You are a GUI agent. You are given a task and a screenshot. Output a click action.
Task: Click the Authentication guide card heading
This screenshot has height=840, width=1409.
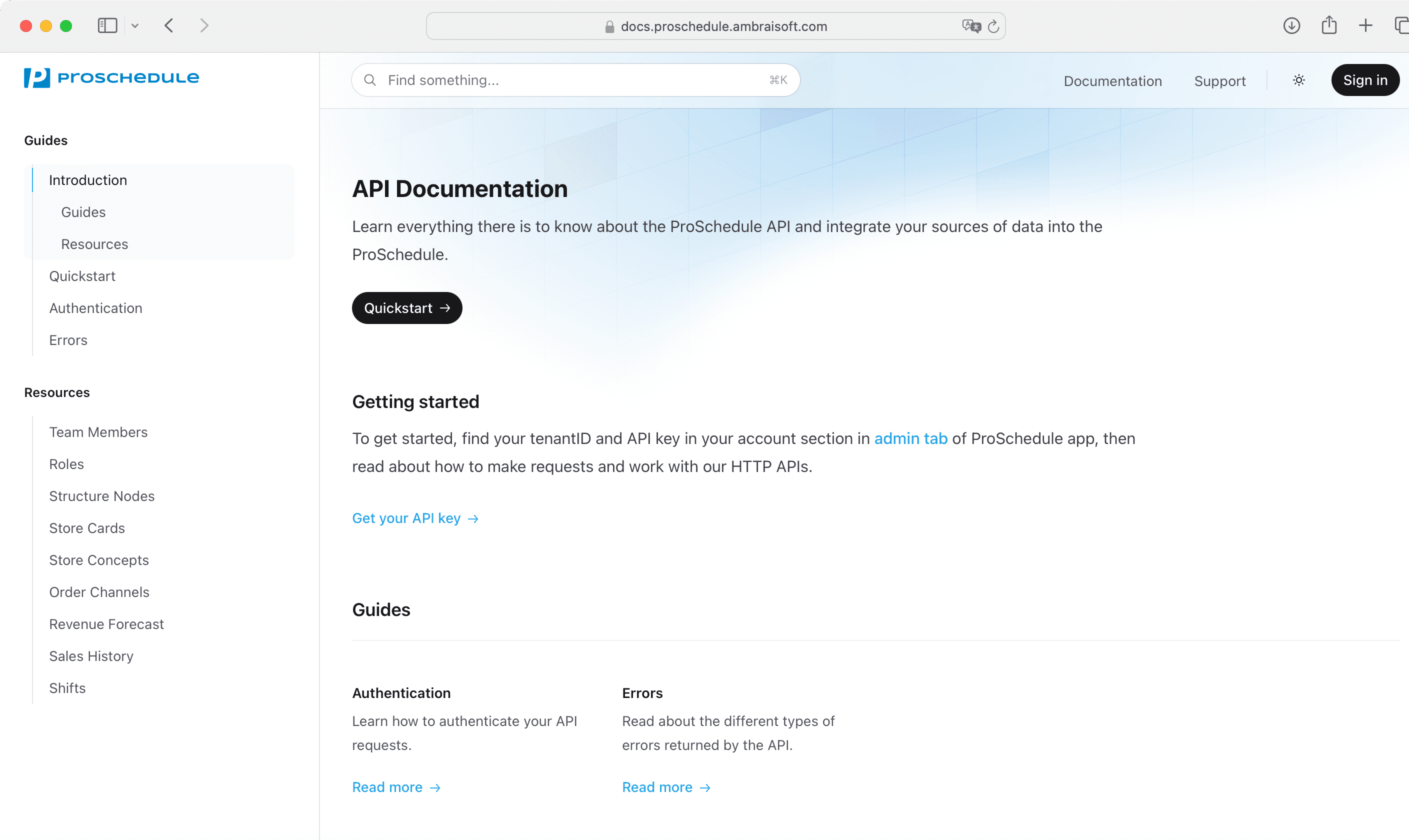401,693
